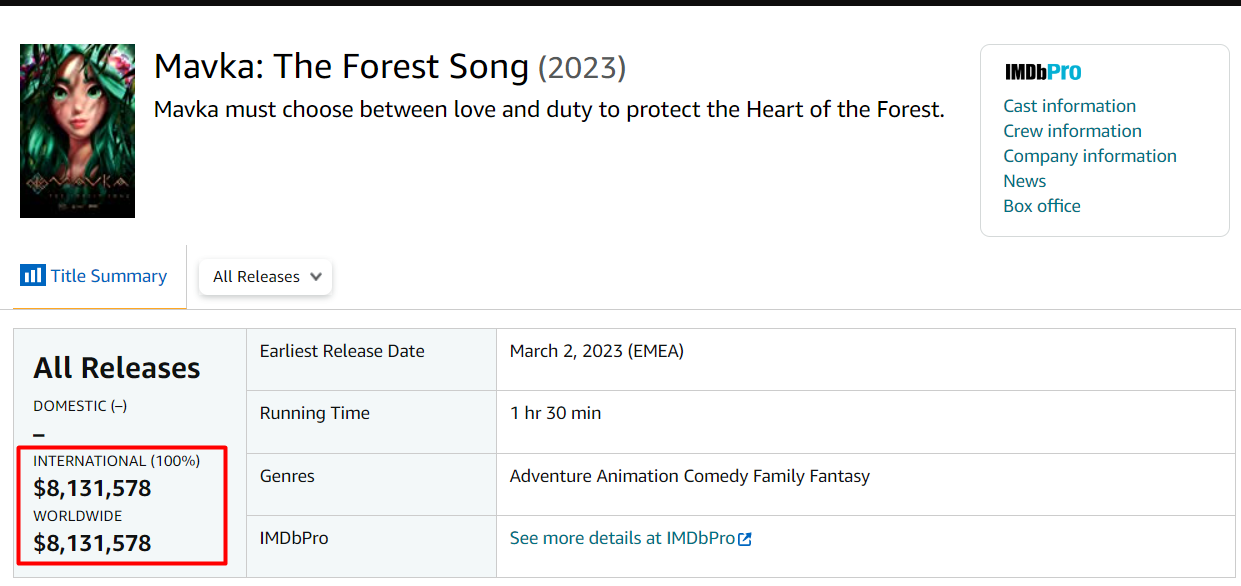This screenshot has width=1241, height=586.
Task: Click the IMDbPro logo in the sidebar box
Action: [1043, 72]
